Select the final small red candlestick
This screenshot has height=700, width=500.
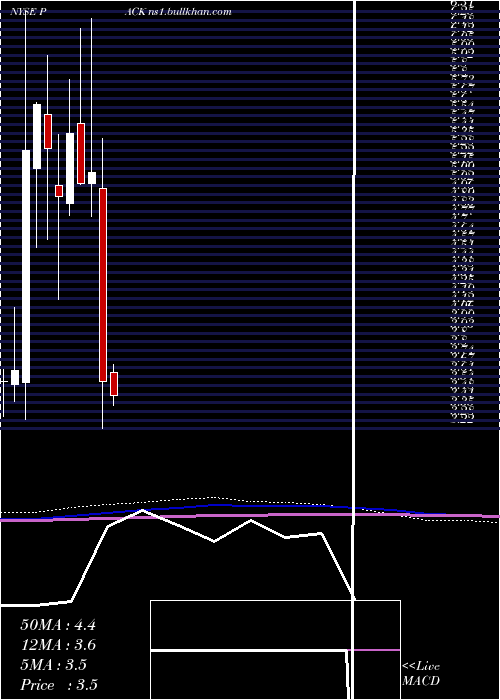tap(114, 384)
